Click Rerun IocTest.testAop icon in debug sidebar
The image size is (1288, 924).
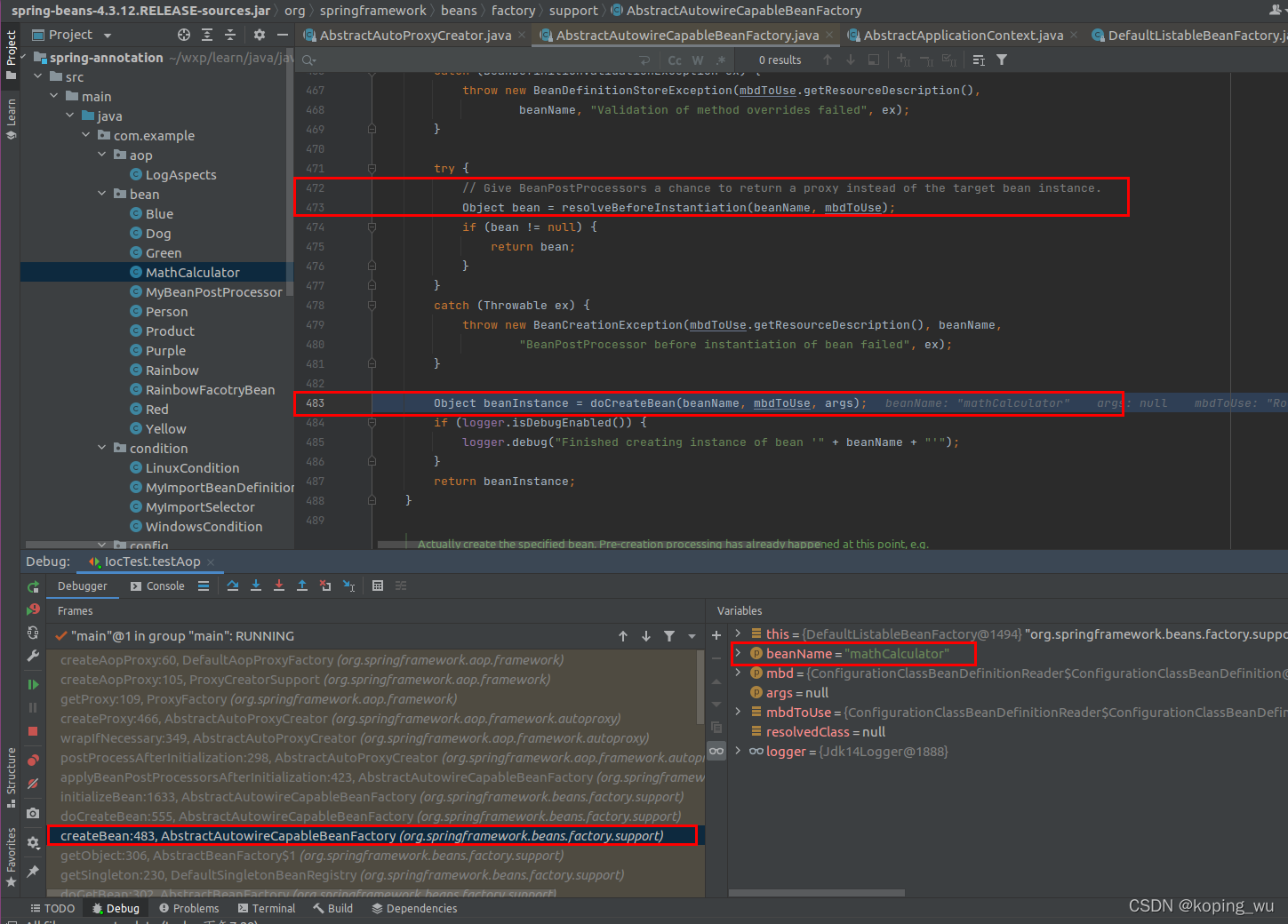pyautogui.click(x=33, y=587)
